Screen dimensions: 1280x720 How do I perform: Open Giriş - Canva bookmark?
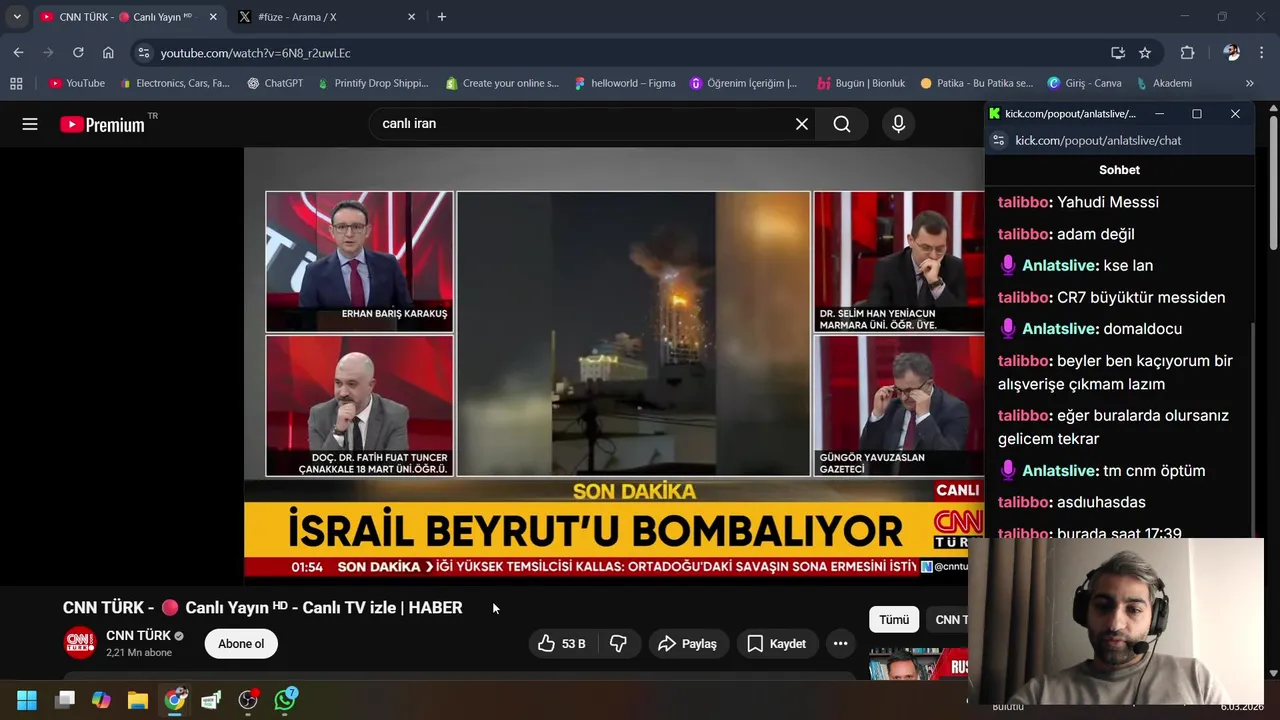pyautogui.click(x=1084, y=83)
